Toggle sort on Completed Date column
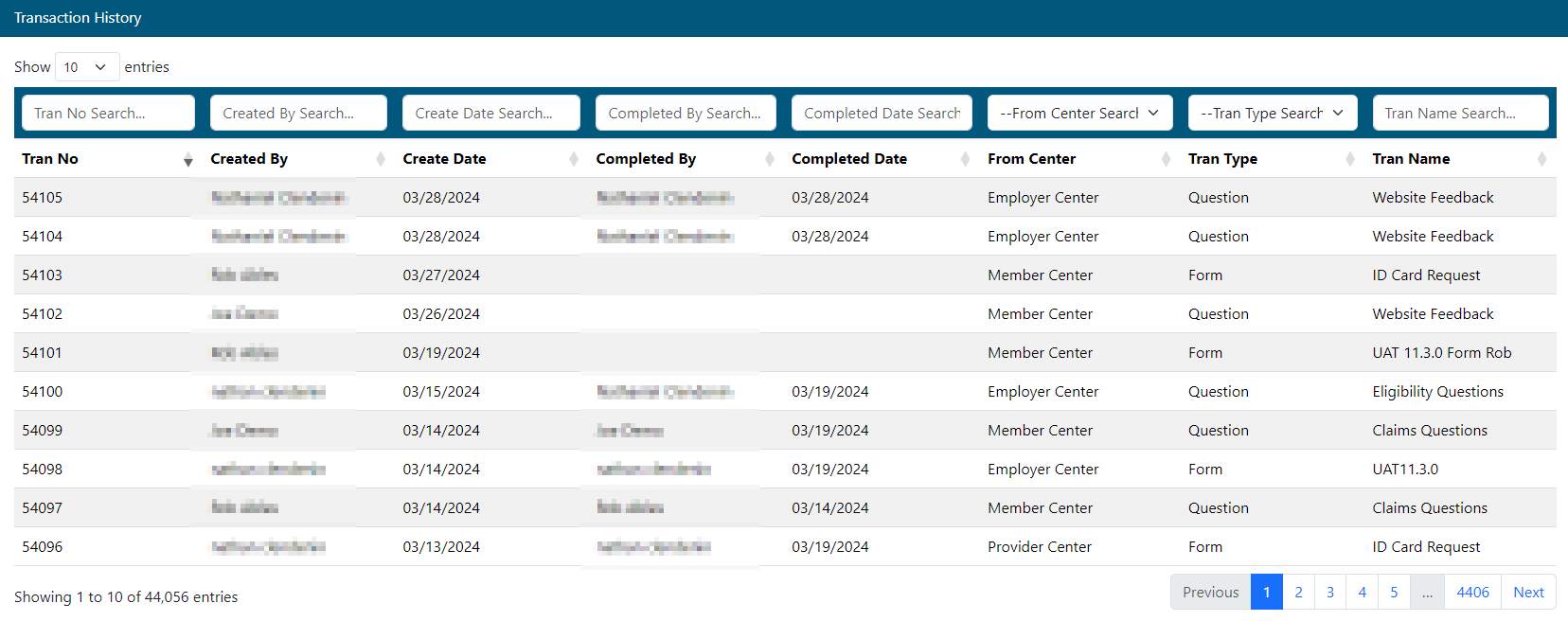1568x621 pixels. pos(965,159)
